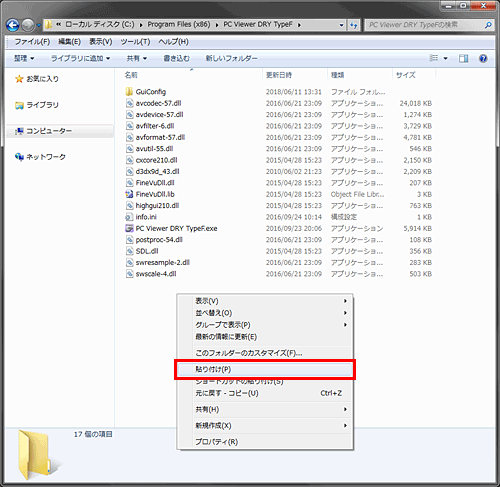Click the refresh icon beside address bar
Screen dimensions: 500x487
coord(354,25)
